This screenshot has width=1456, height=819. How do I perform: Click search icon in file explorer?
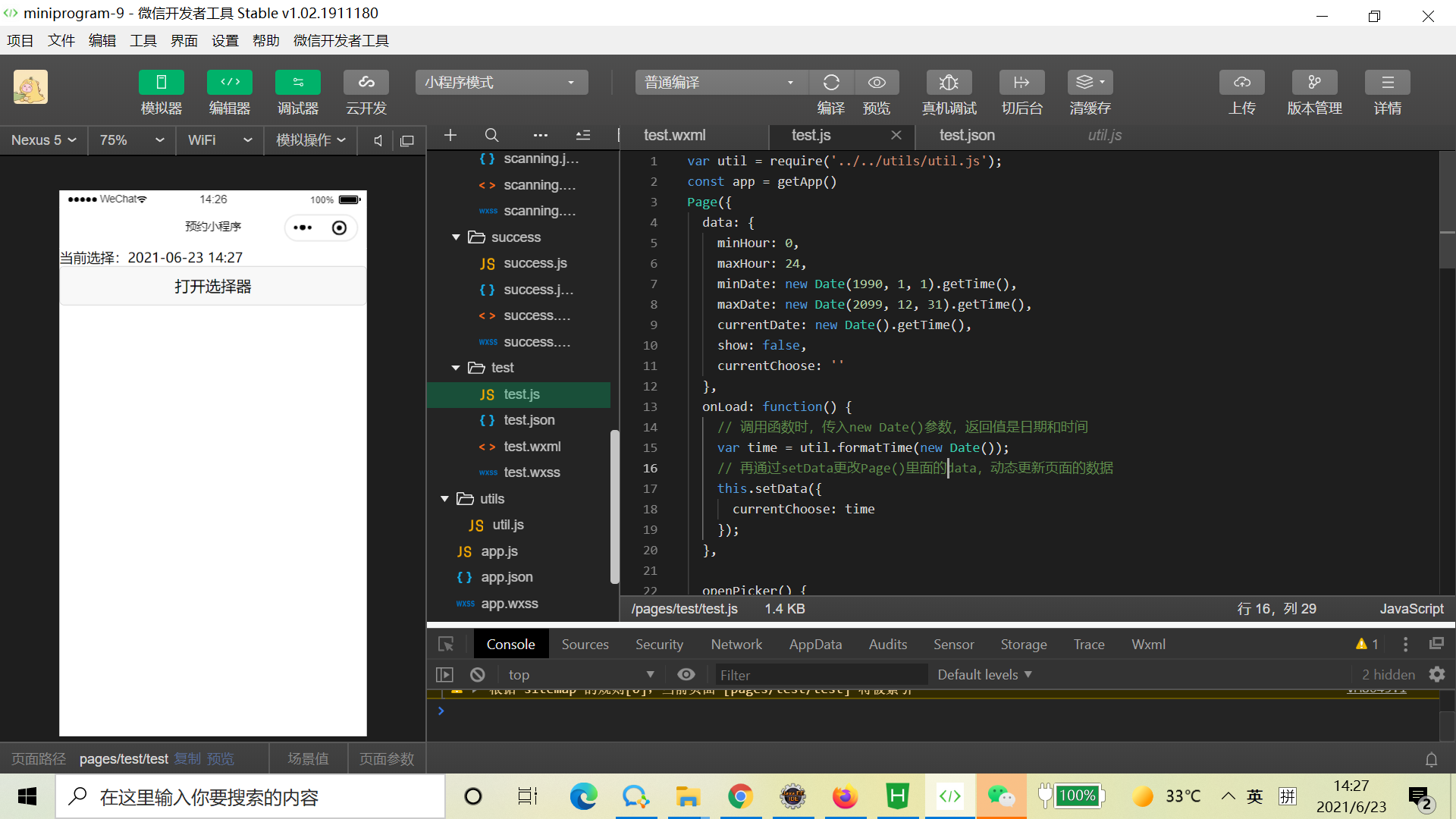point(491,135)
